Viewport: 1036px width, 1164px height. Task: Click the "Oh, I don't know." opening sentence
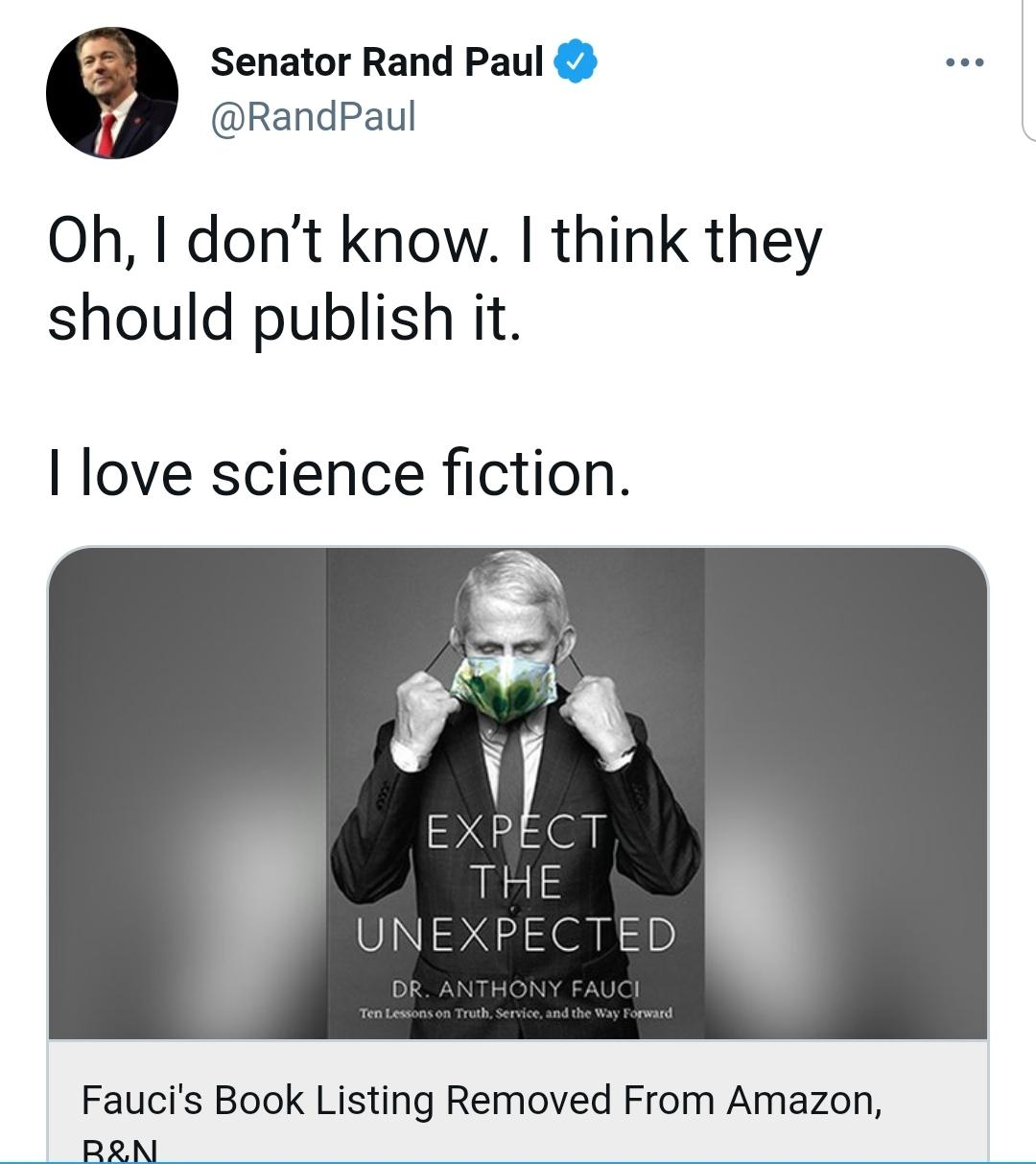pos(273,240)
